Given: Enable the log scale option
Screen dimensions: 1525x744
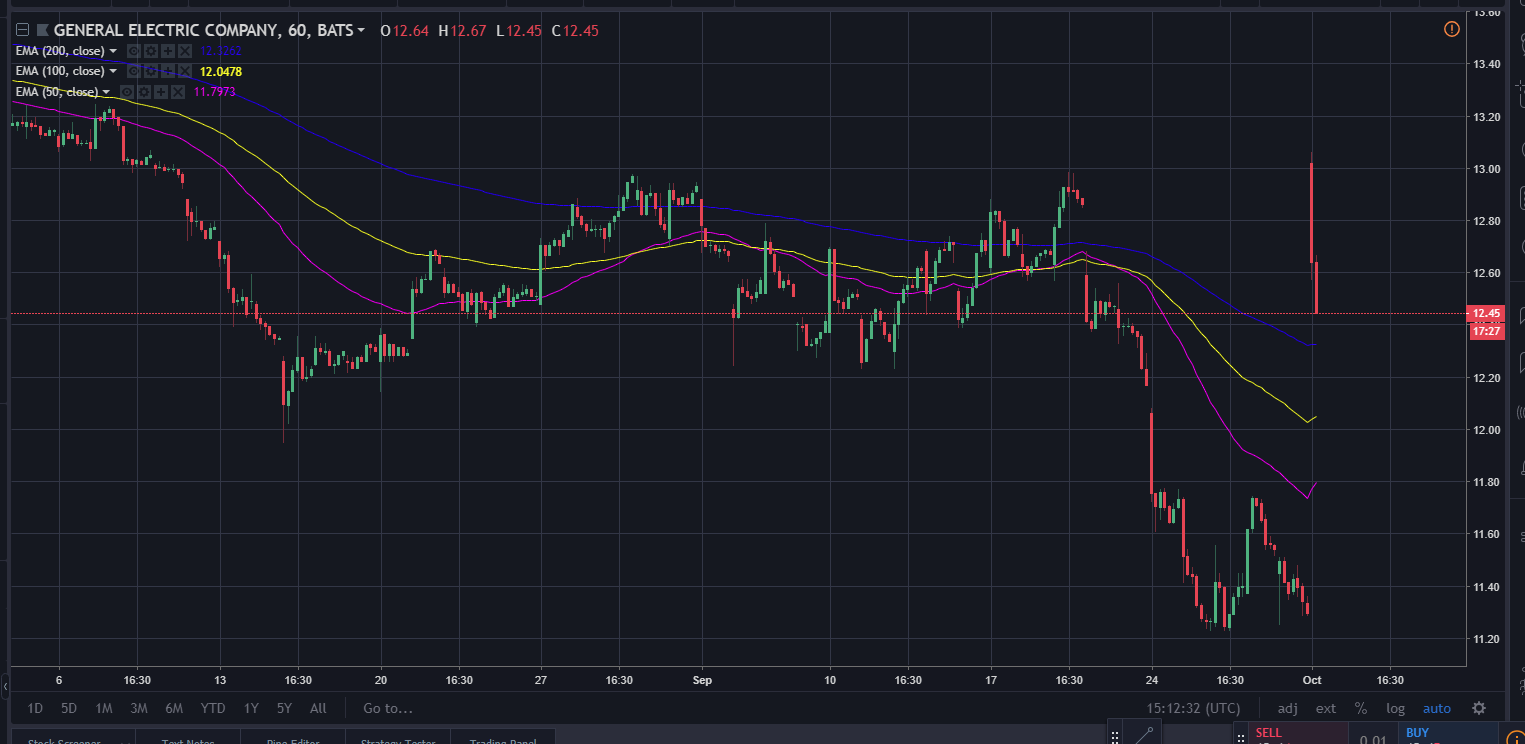Looking at the screenshot, I should [1395, 708].
